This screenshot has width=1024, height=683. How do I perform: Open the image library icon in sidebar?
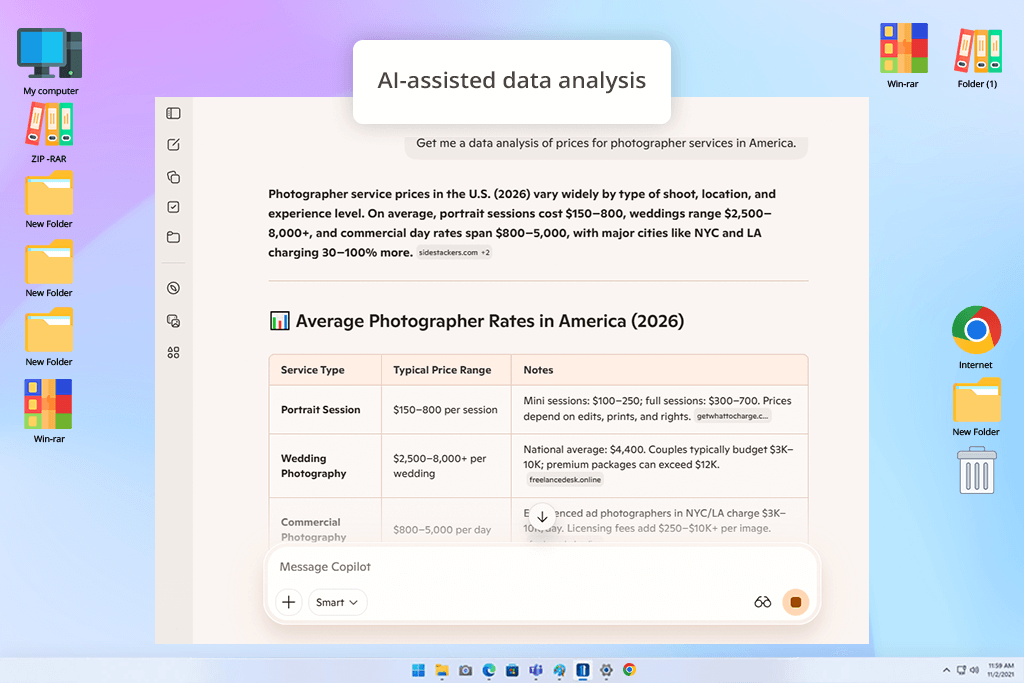coord(173,321)
